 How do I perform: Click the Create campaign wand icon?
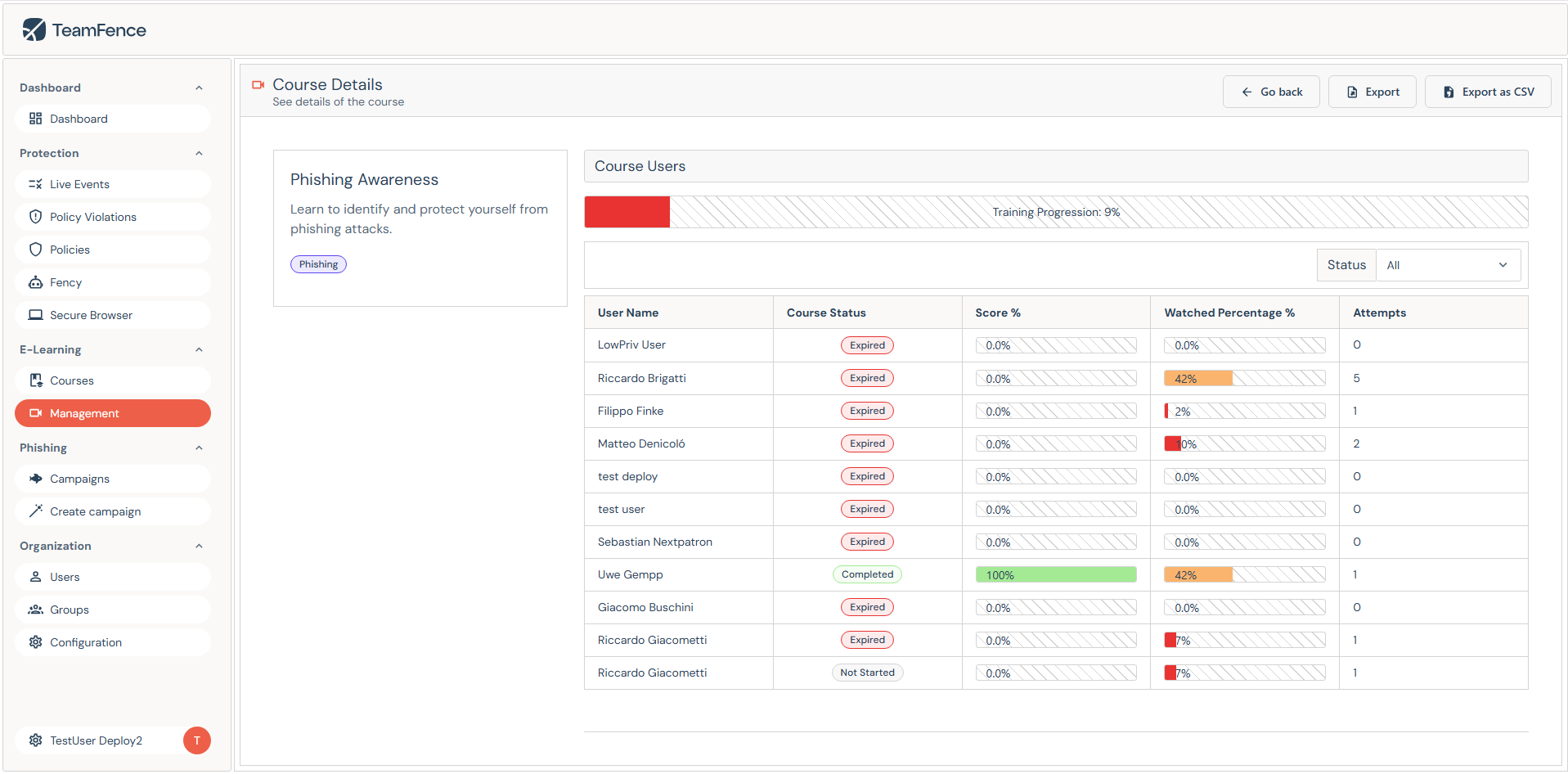pos(35,511)
